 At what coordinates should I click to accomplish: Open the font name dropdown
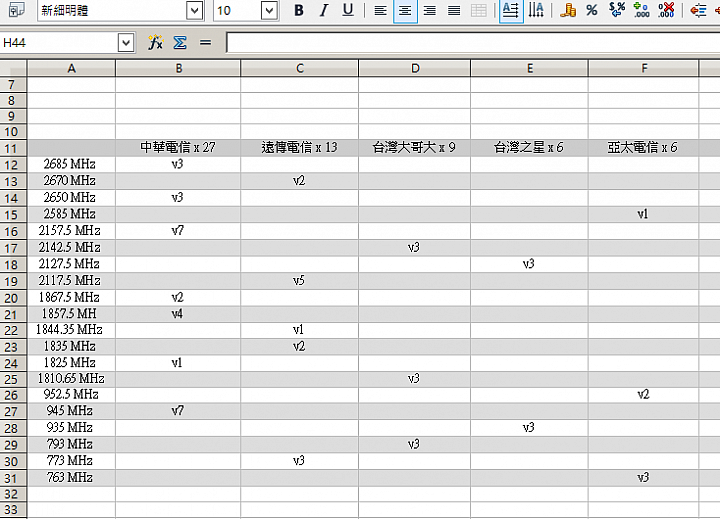tap(194, 11)
